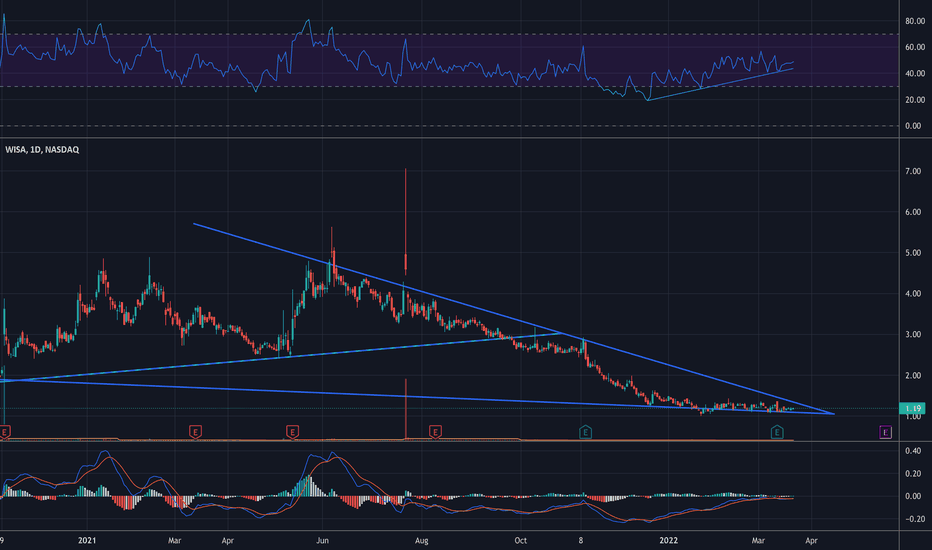Screen dimensions: 932x550
Task: Select the rising trendline drawn on RSI
Action: click(x=720, y=84)
